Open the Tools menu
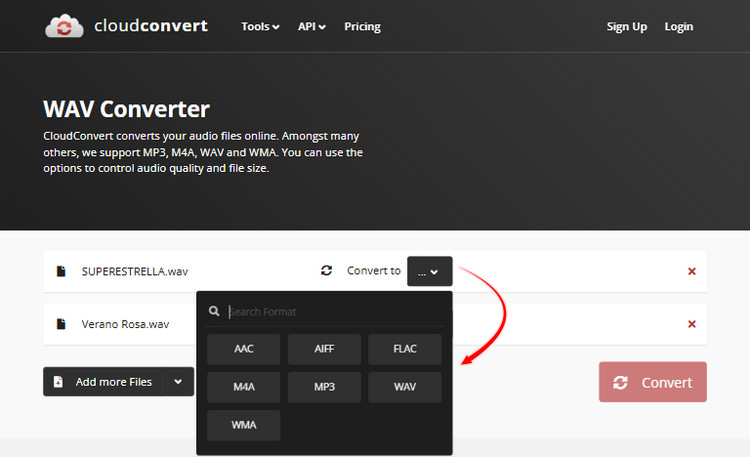Image resolution: width=750 pixels, height=457 pixels. coord(260,27)
